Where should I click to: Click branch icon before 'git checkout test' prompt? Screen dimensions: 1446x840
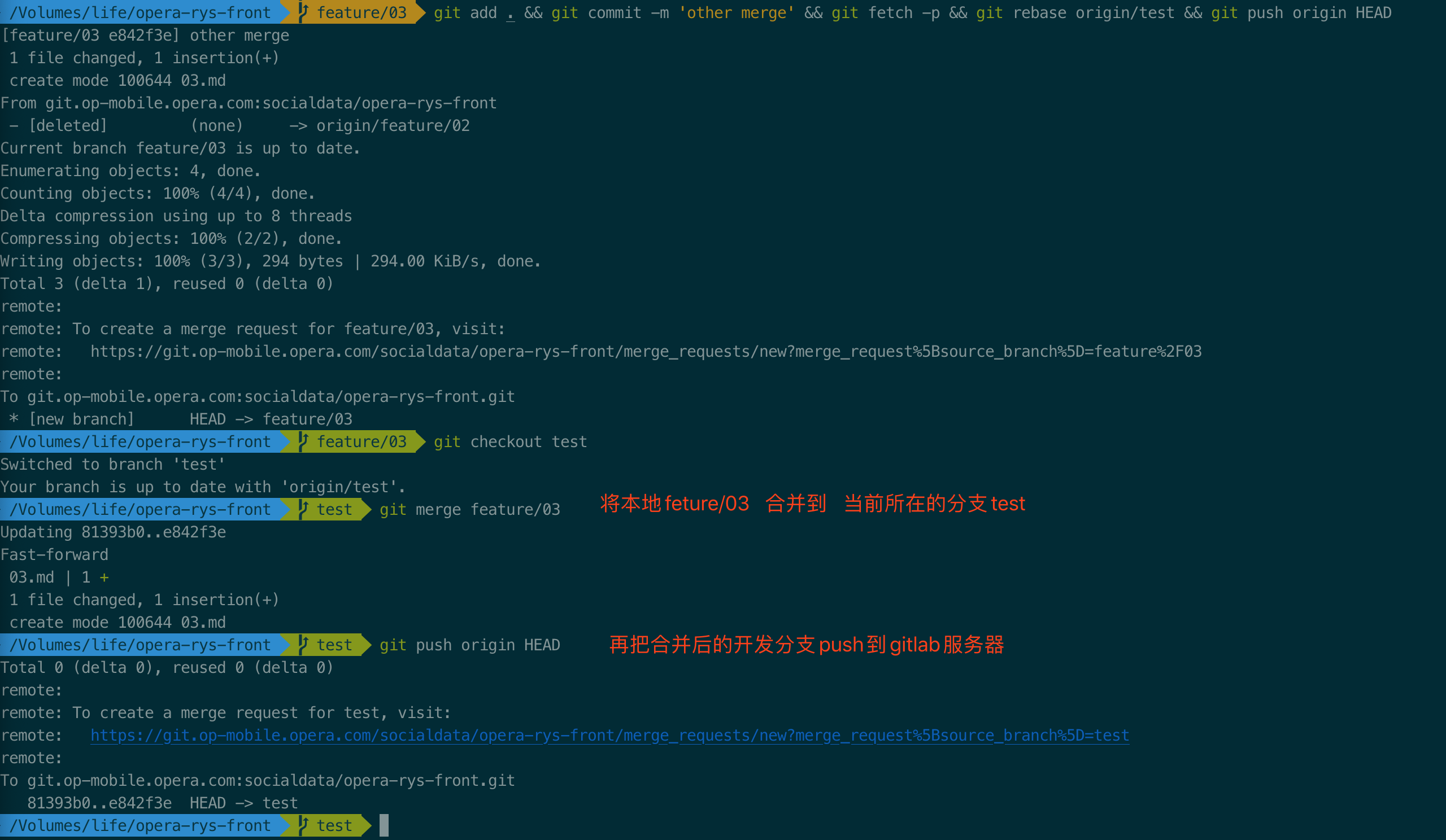click(303, 441)
